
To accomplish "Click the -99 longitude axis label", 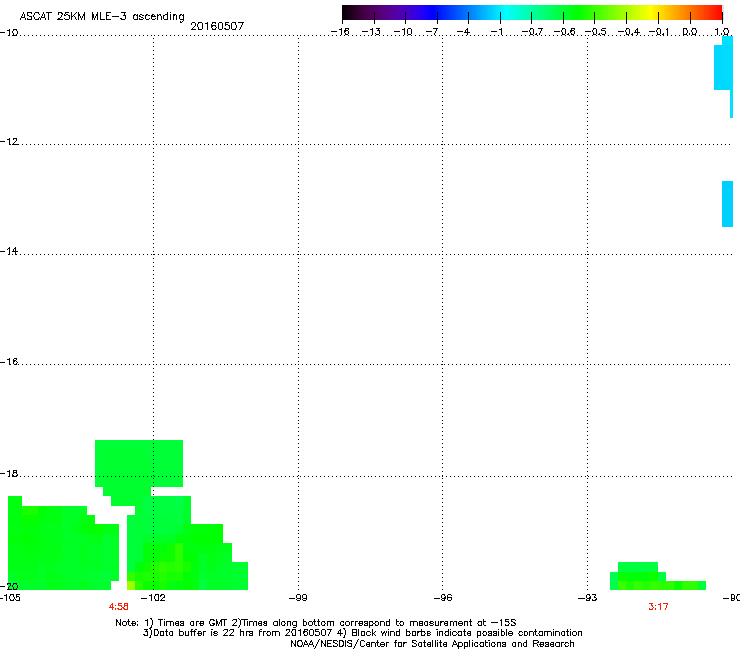I will 298,598.
